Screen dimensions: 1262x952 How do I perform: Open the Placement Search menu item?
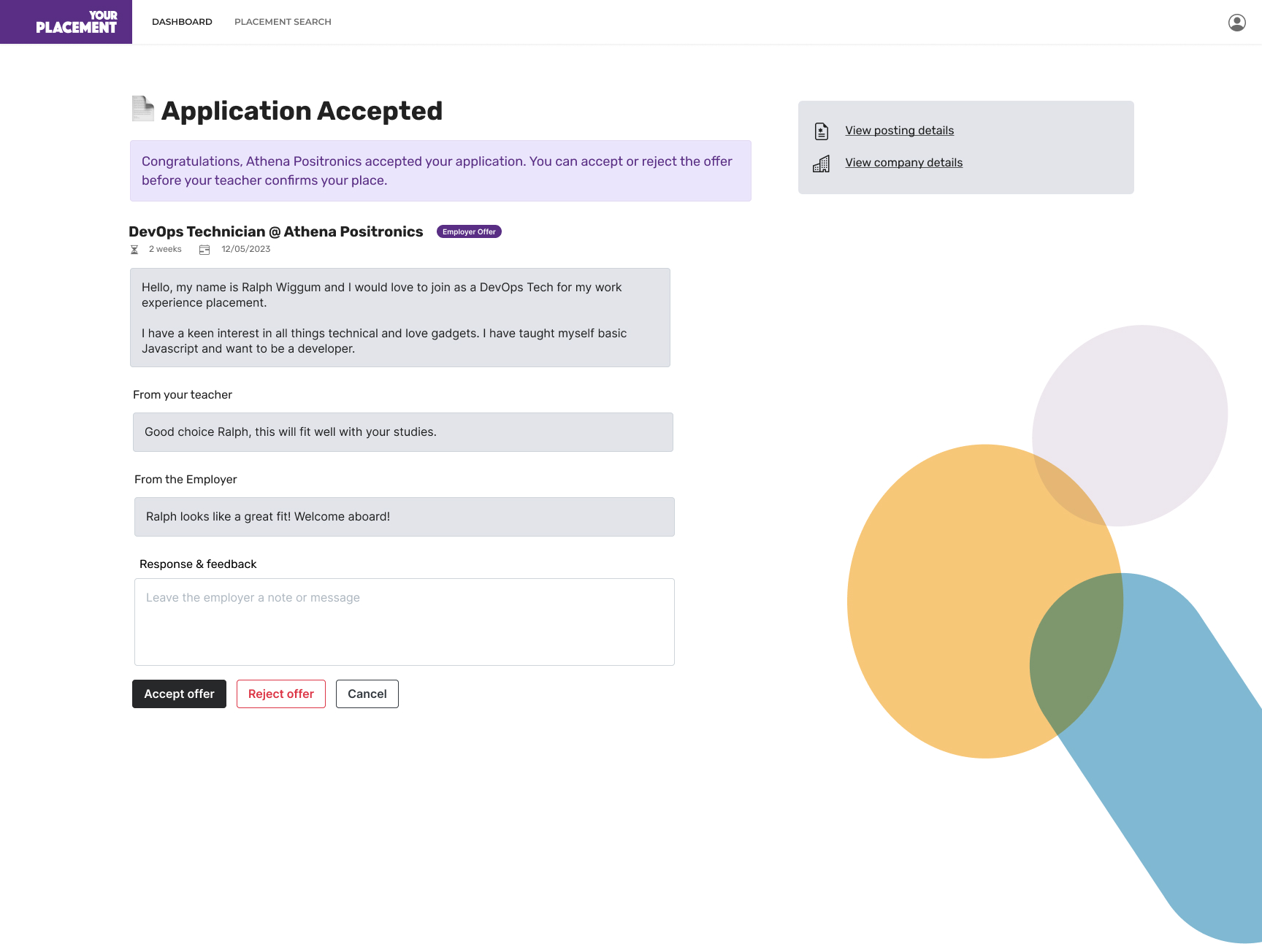pyautogui.click(x=283, y=22)
